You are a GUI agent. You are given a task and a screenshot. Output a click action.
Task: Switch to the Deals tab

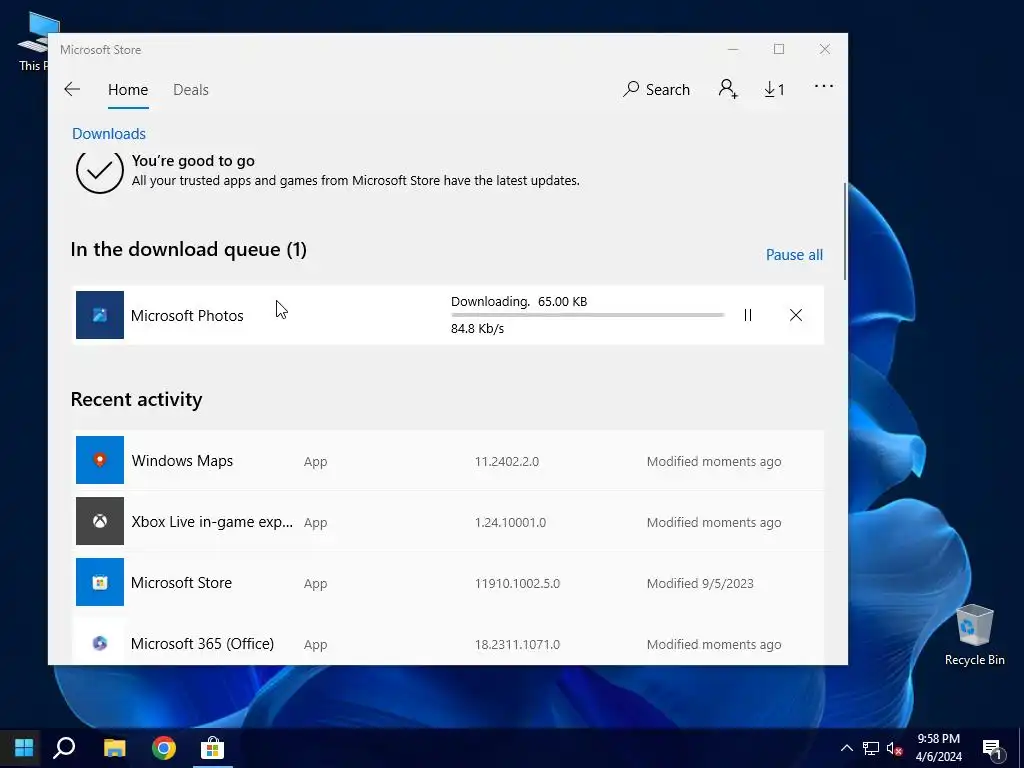pyautogui.click(x=191, y=89)
